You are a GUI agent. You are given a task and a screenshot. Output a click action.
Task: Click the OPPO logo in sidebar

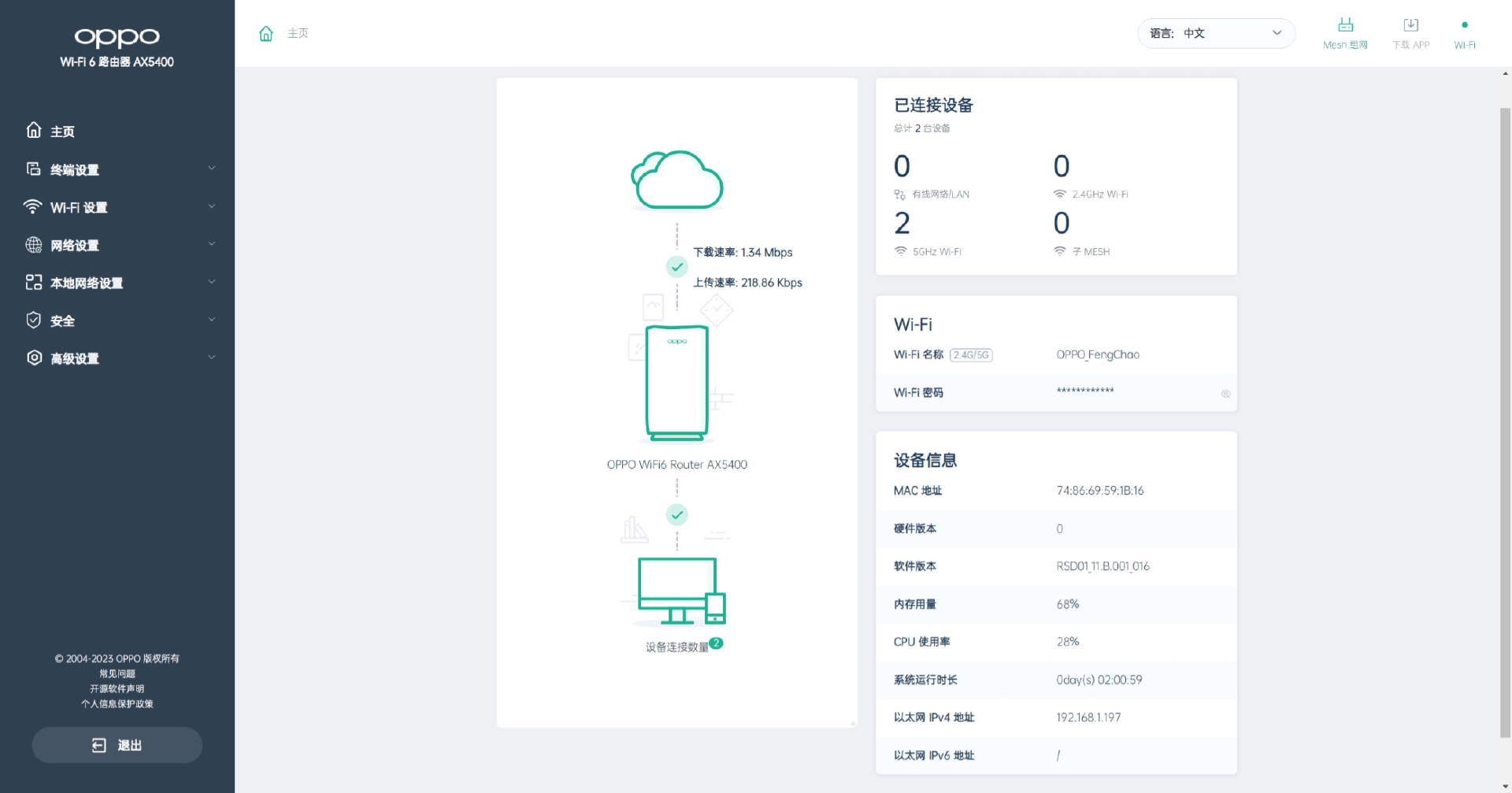click(x=117, y=37)
